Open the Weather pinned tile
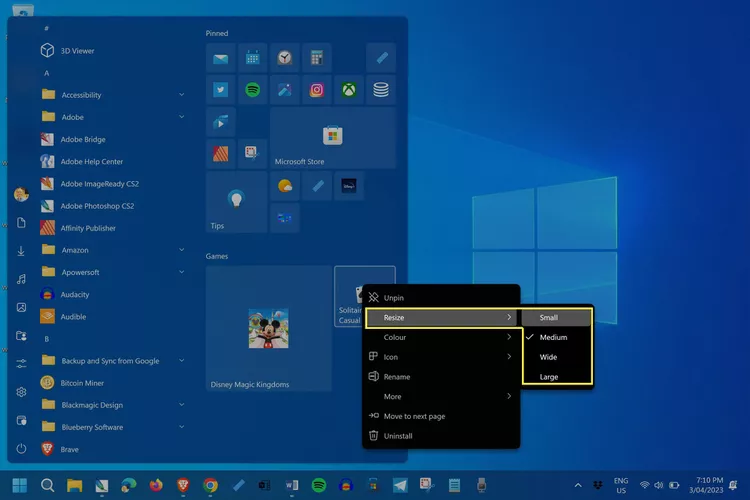The height and width of the screenshot is (500, 750). pyautogui.click(x=285, y=186)
